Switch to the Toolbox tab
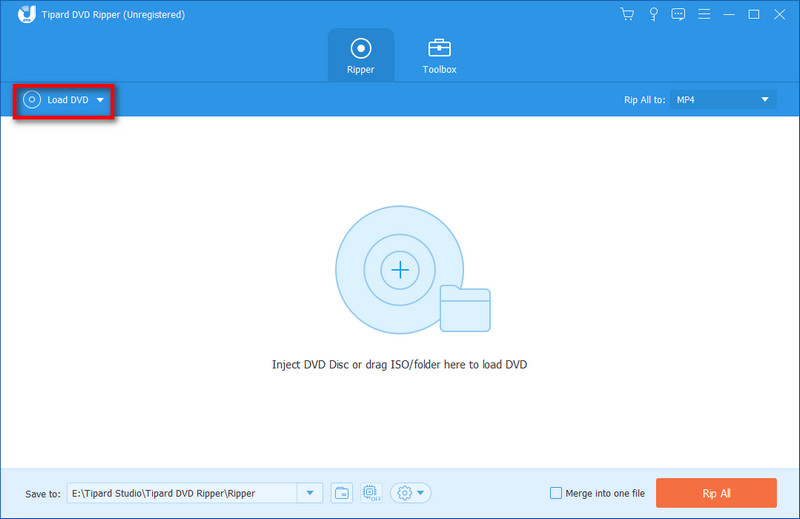The image size is (800, 519). point(439,55)
